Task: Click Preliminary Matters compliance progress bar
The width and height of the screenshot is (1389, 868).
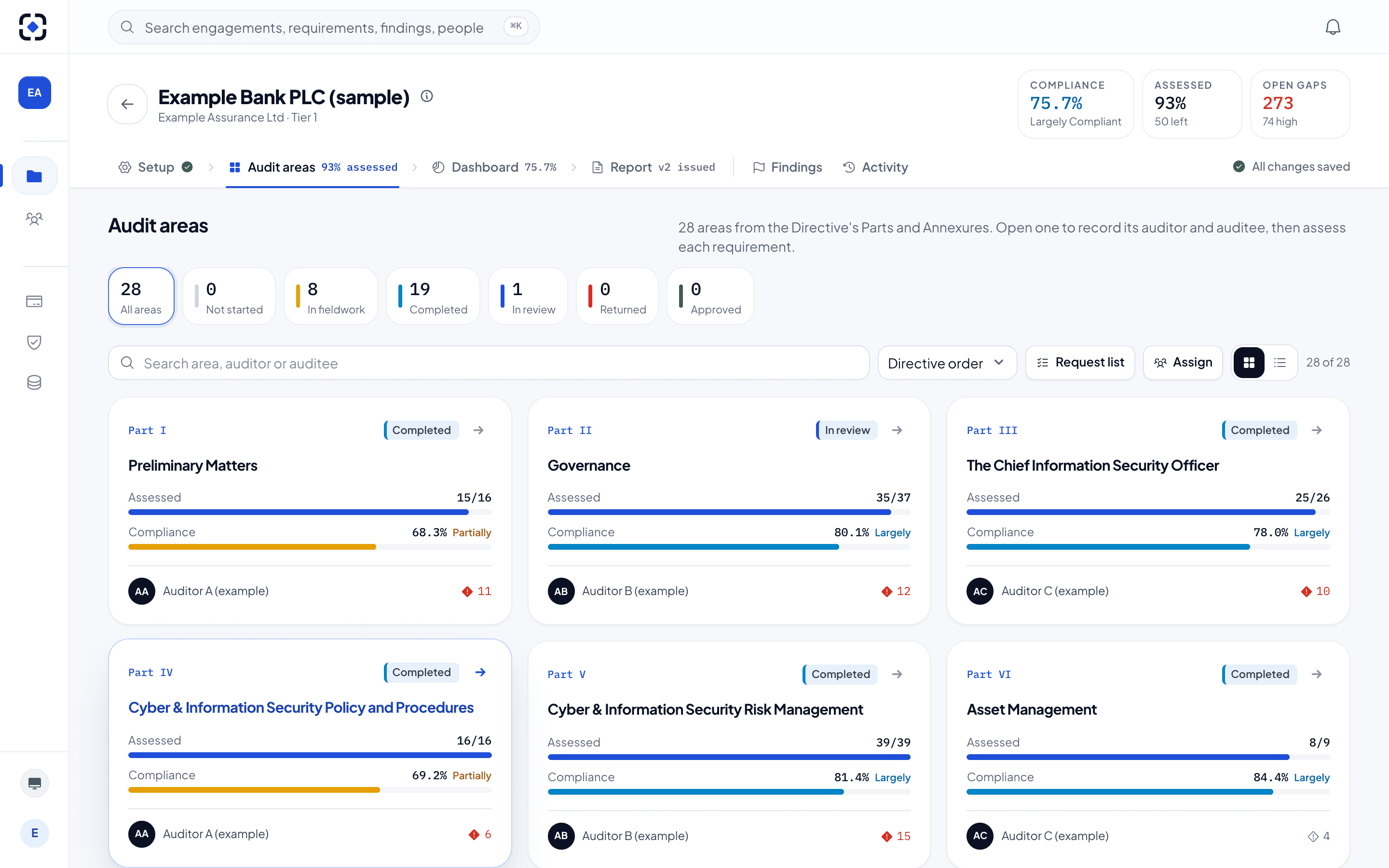Action: pos(310,547)
